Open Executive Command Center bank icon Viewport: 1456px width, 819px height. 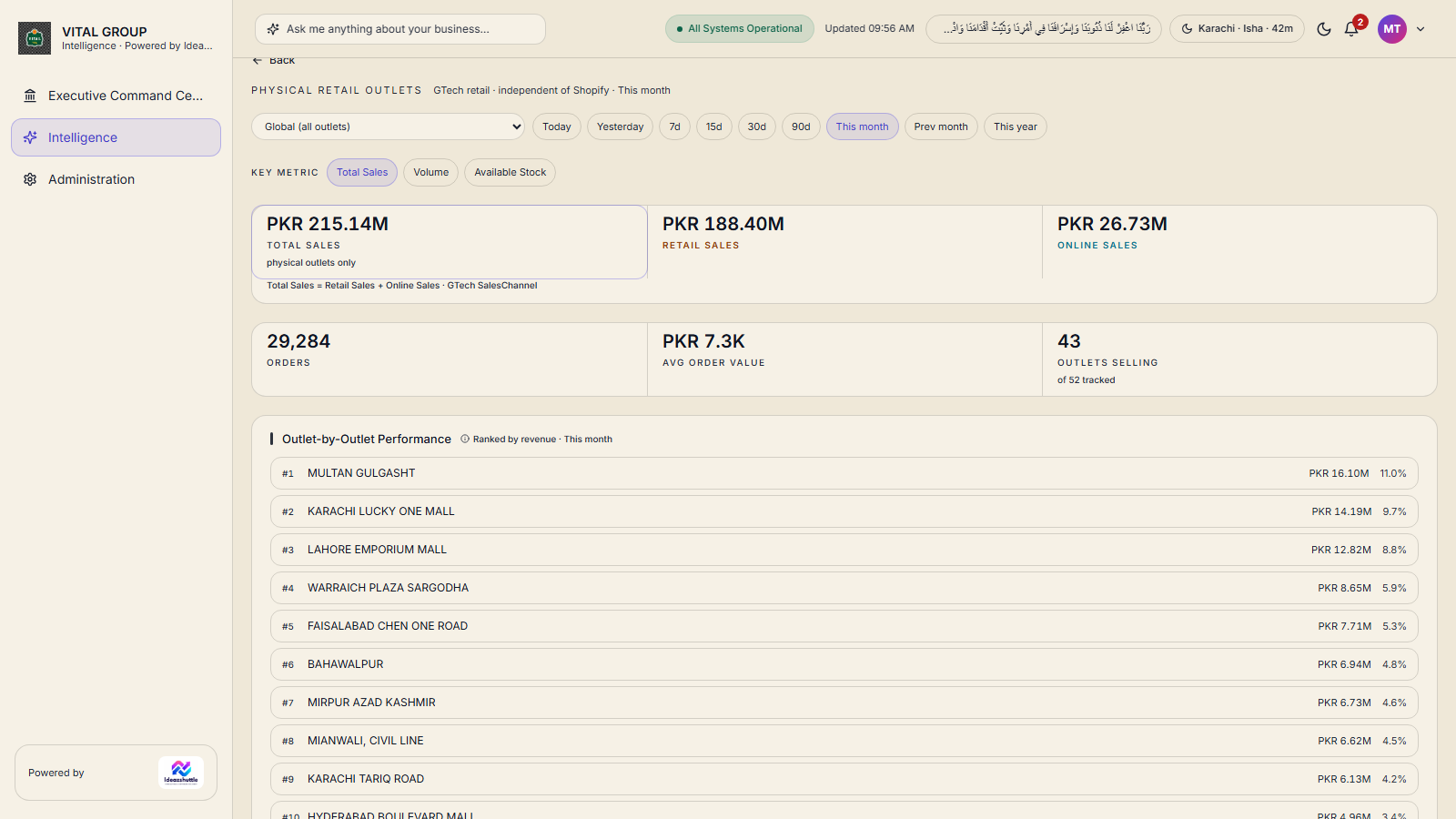tap(30, 96)
